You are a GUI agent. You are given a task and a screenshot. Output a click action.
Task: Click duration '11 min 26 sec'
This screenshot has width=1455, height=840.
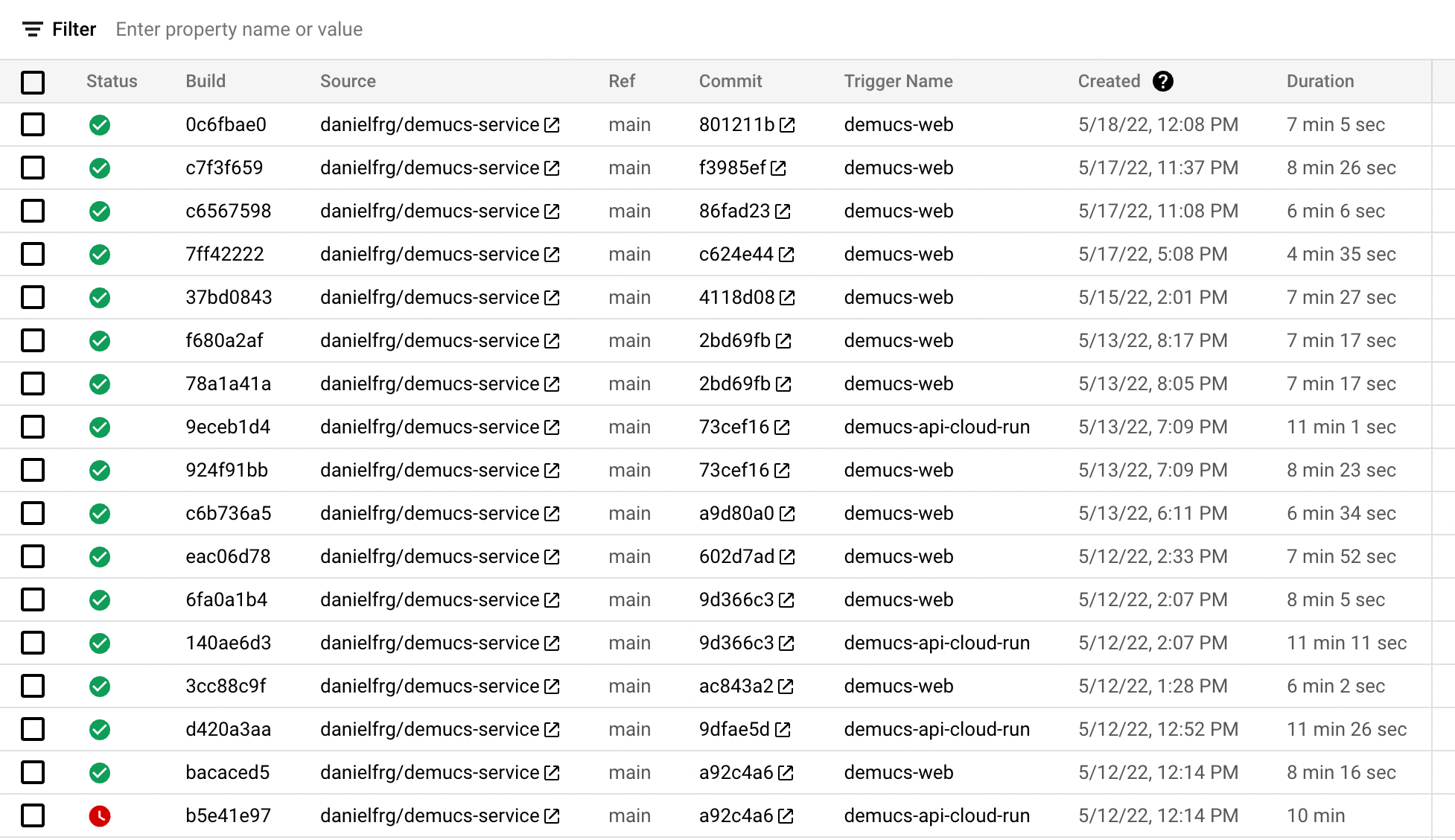tap(1346, 729)
